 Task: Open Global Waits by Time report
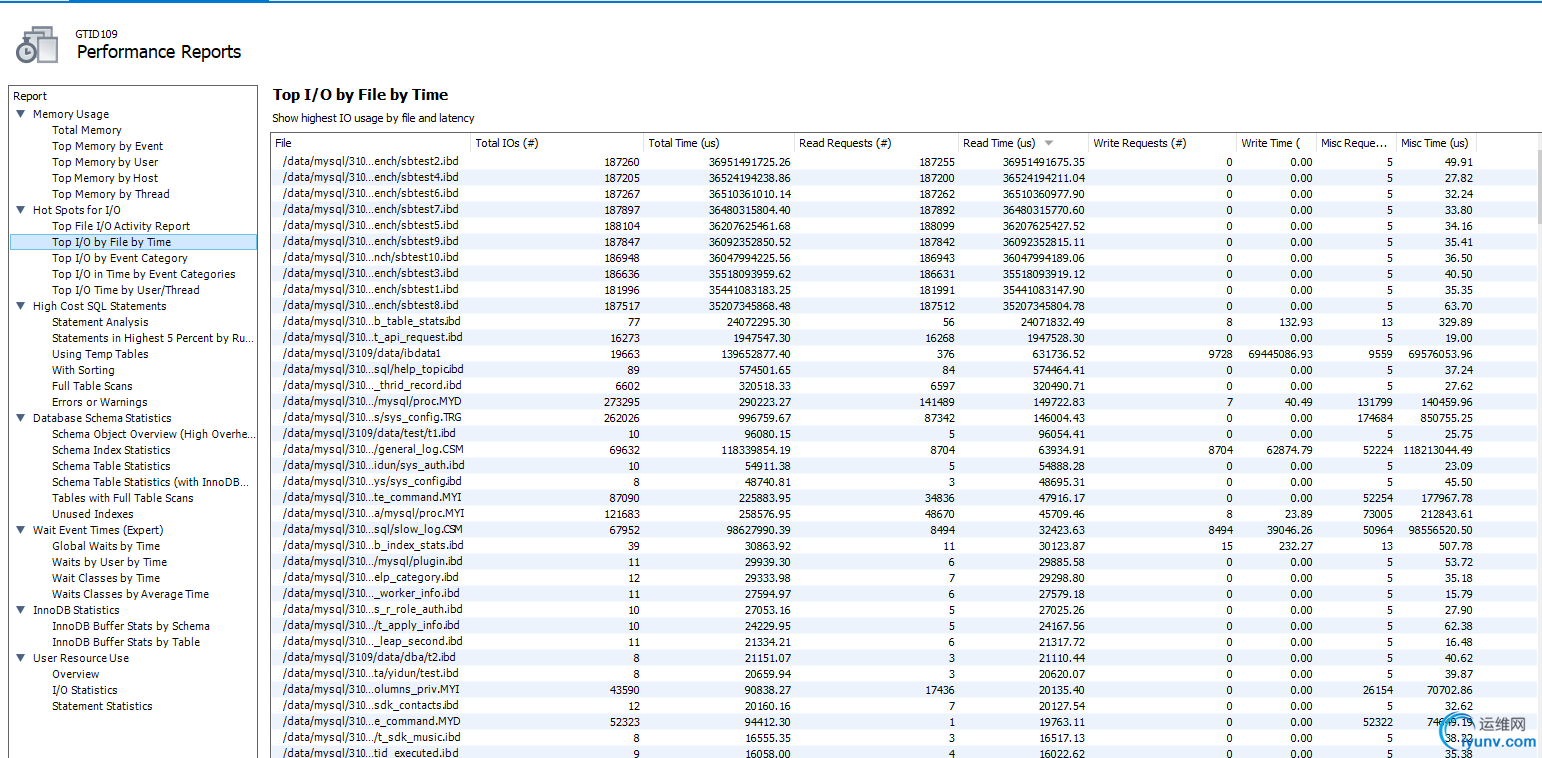(106, 546)
